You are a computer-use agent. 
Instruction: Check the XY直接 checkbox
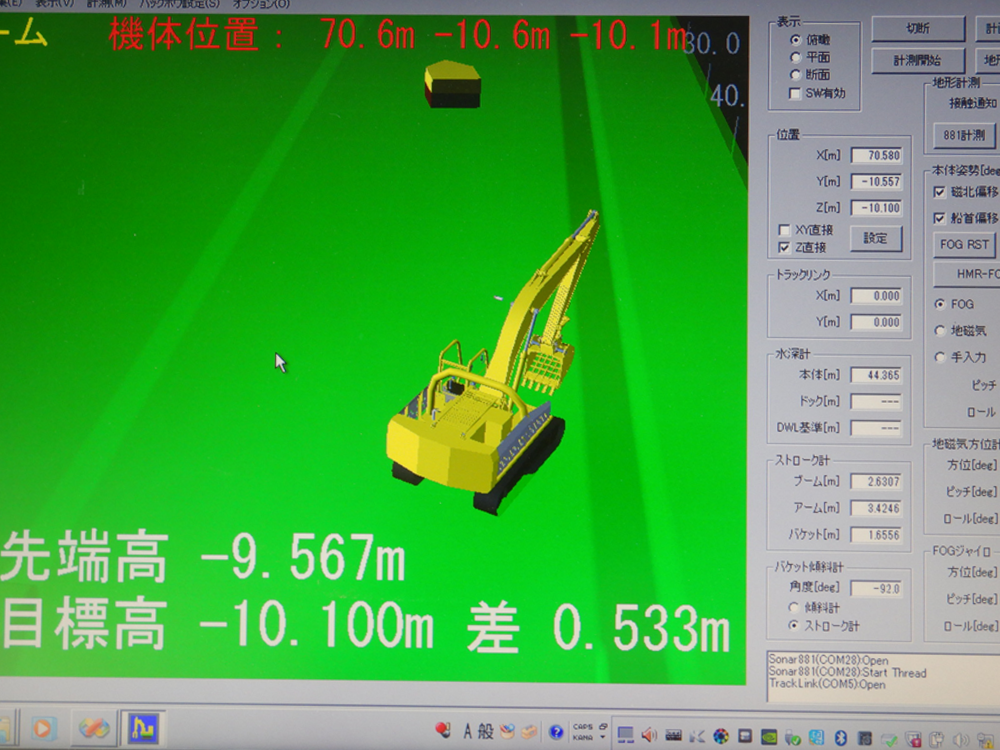pos(786,229)
